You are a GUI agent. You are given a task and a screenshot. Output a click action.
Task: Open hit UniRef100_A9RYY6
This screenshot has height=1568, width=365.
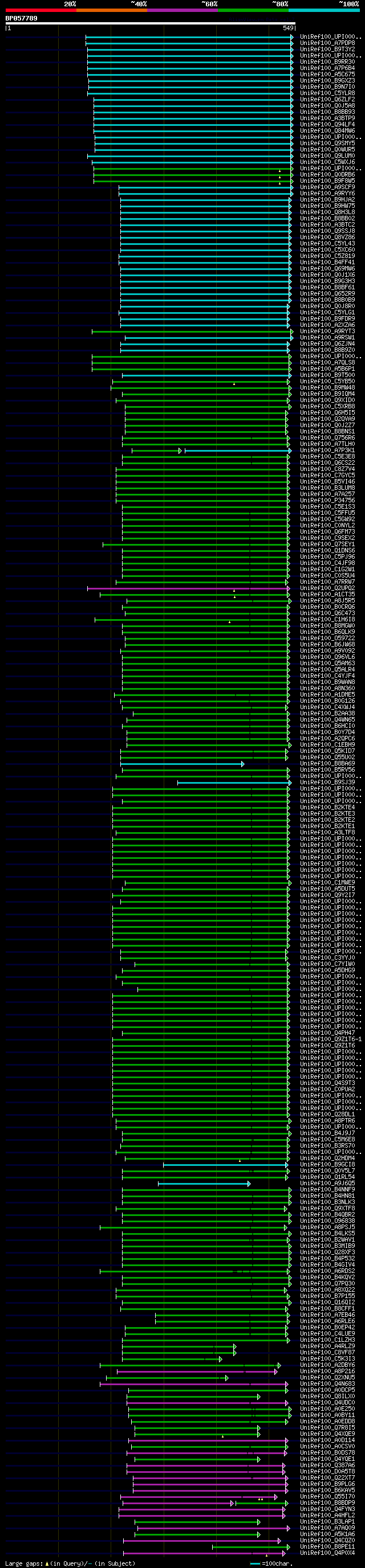[327, 194]
